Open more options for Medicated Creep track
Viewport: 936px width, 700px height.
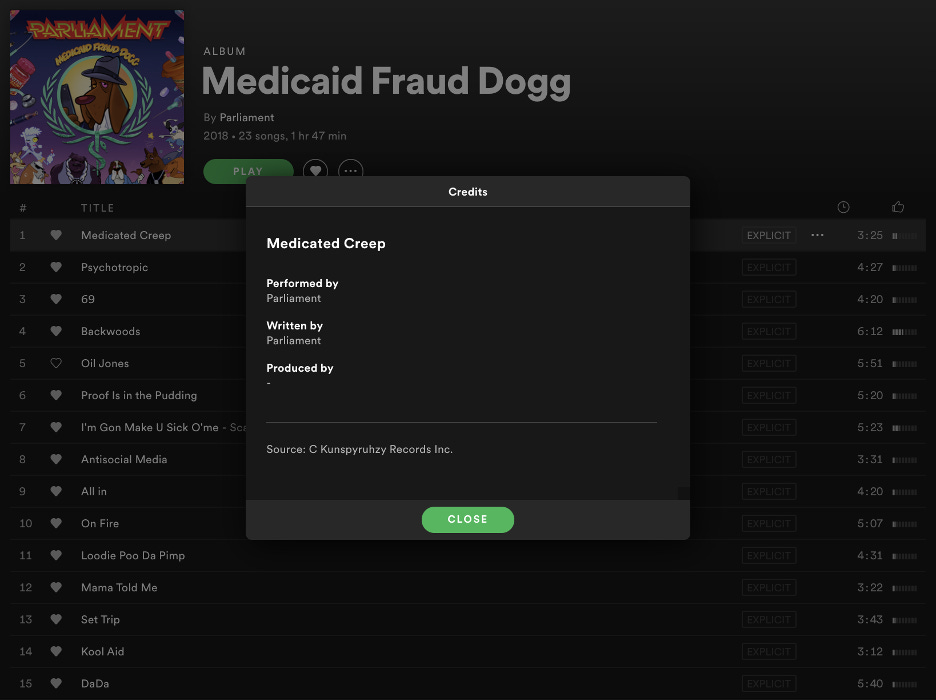817,235
